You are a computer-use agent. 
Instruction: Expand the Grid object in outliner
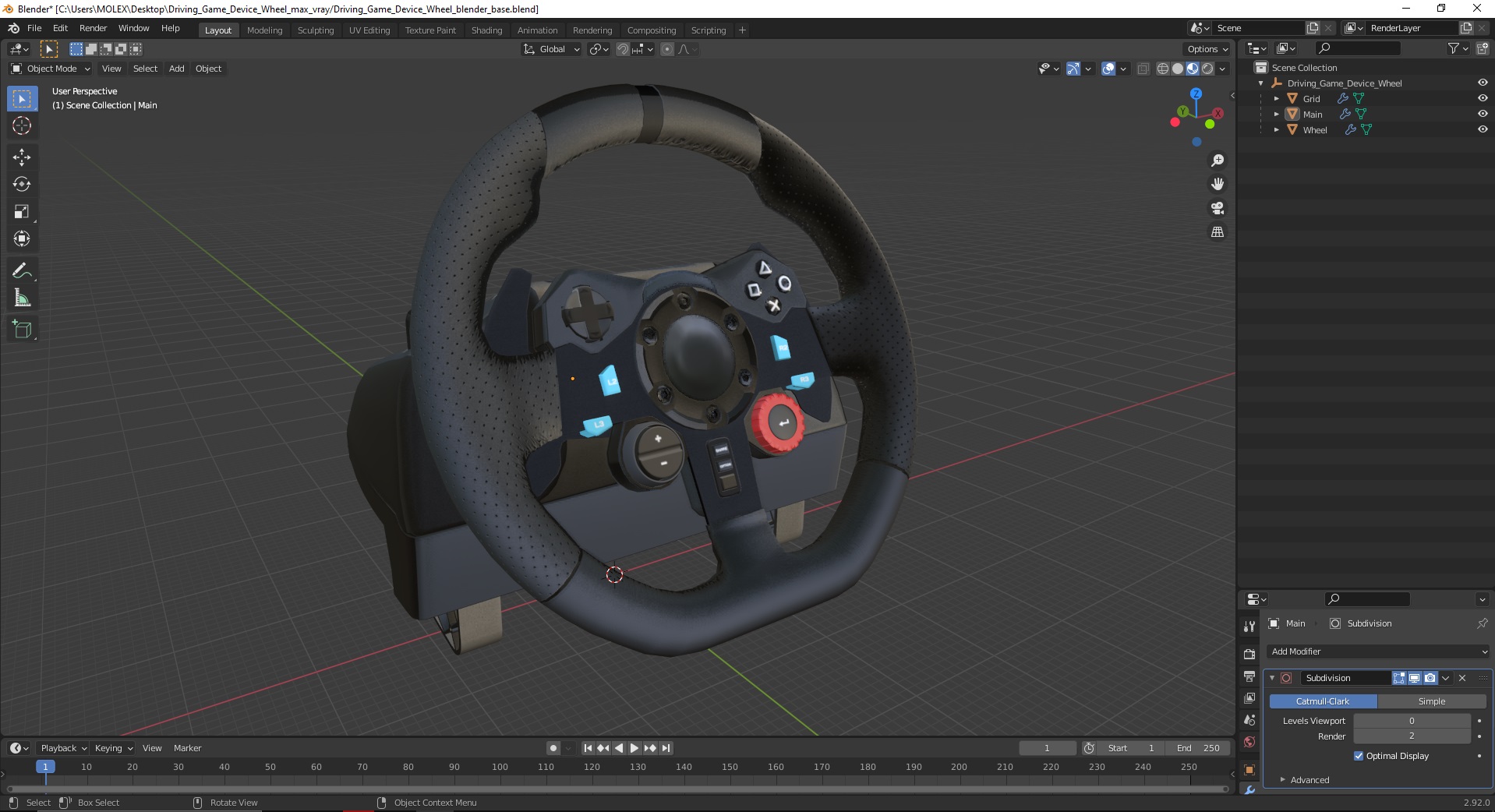pyautogui.click(x=1276, y=98)
